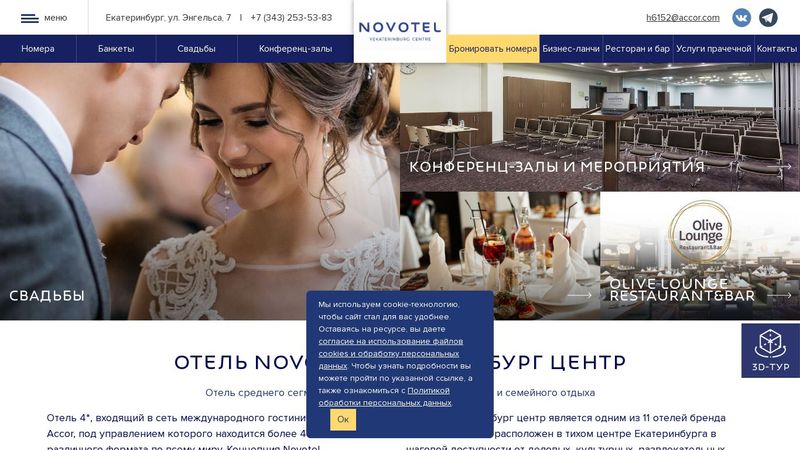Viewport: 800px width, 450px height.
Task: Open Услуги прачечной menu item
Action: (714, 49)
